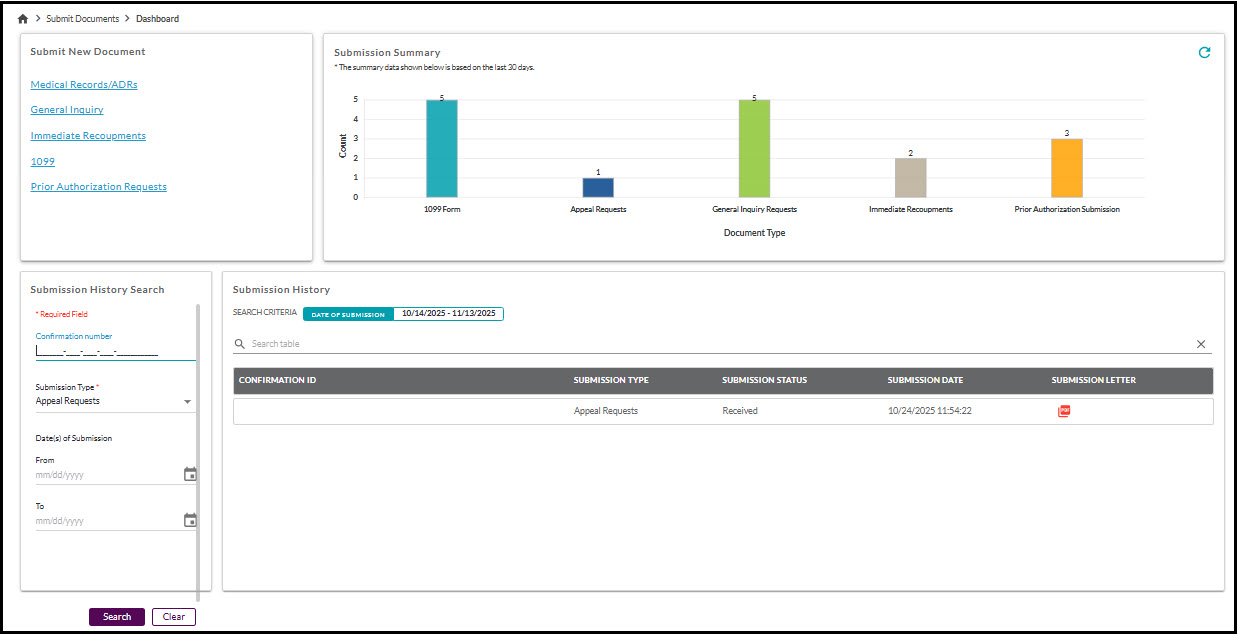Open the General Inquiry link
Viewport: 1237px width, 634px height.
click(66, 109)
